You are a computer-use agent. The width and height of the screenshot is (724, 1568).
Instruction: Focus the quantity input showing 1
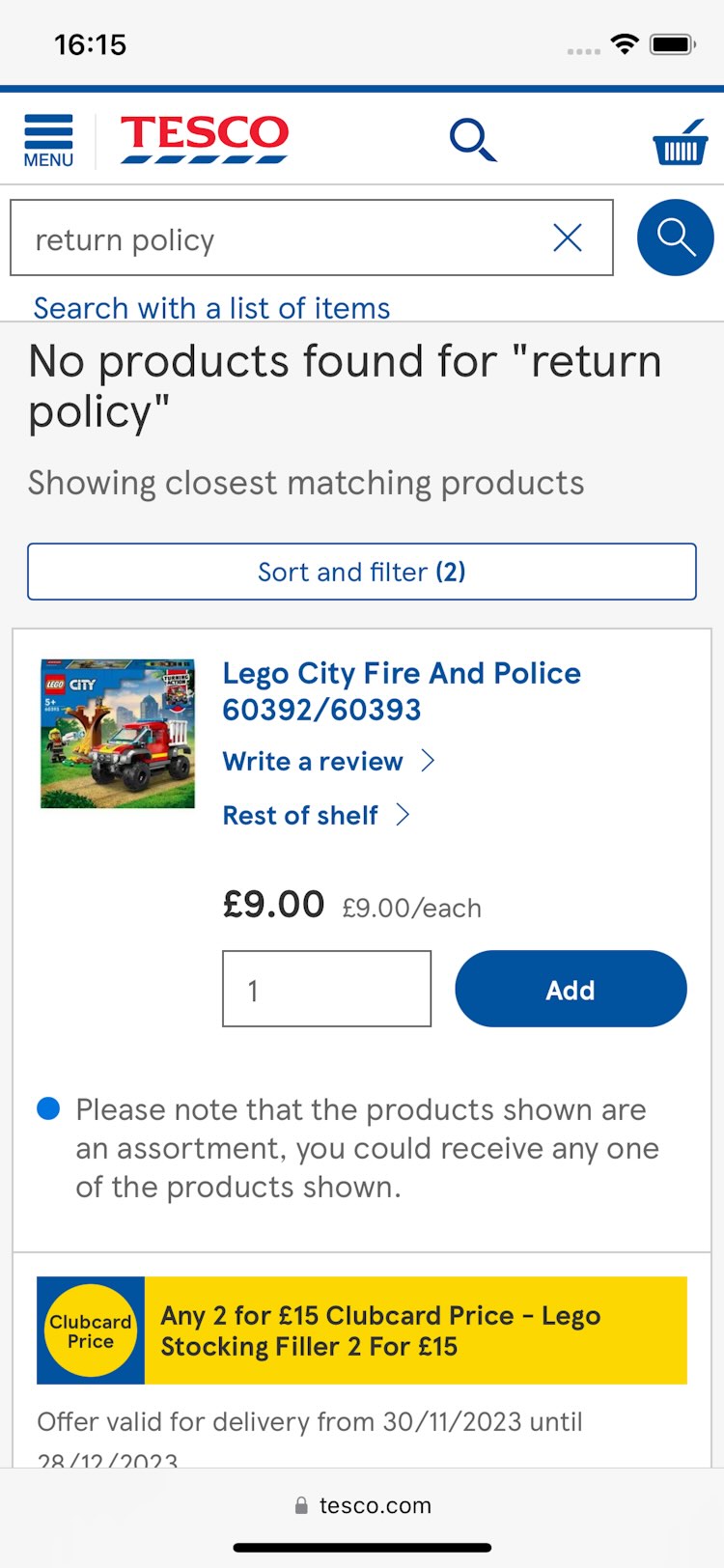(x=326, y=989)
